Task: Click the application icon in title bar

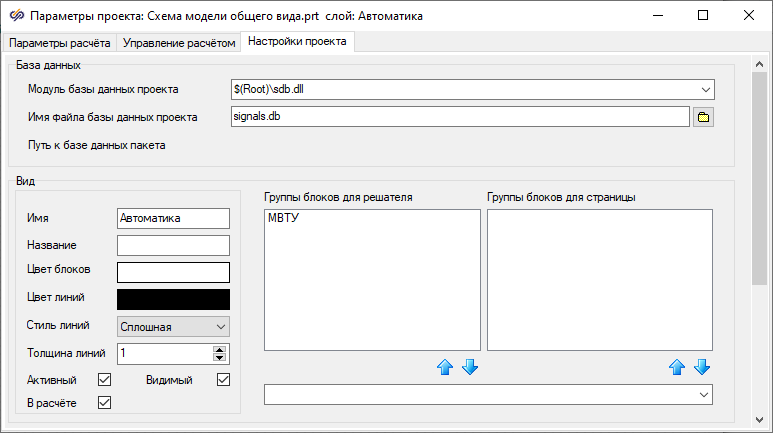Action: point(15,16)
